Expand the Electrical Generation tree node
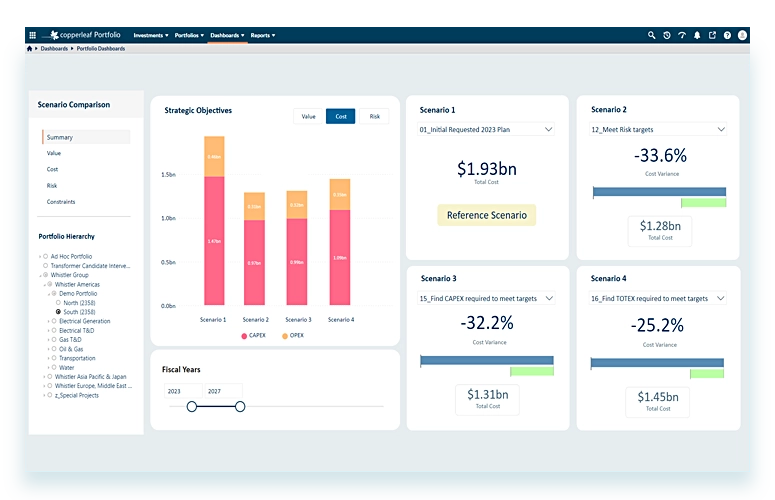The height and width of the screenshot is (500, 775). tap(47, 321)
